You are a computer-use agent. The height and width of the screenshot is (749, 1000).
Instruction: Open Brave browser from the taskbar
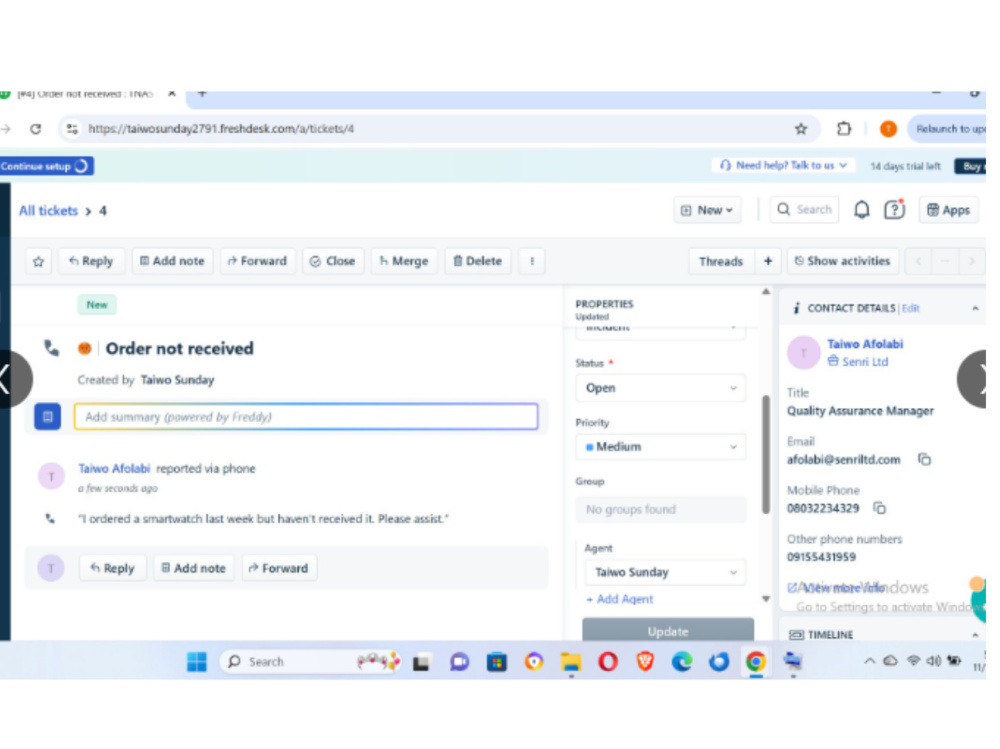coord(645,662)
